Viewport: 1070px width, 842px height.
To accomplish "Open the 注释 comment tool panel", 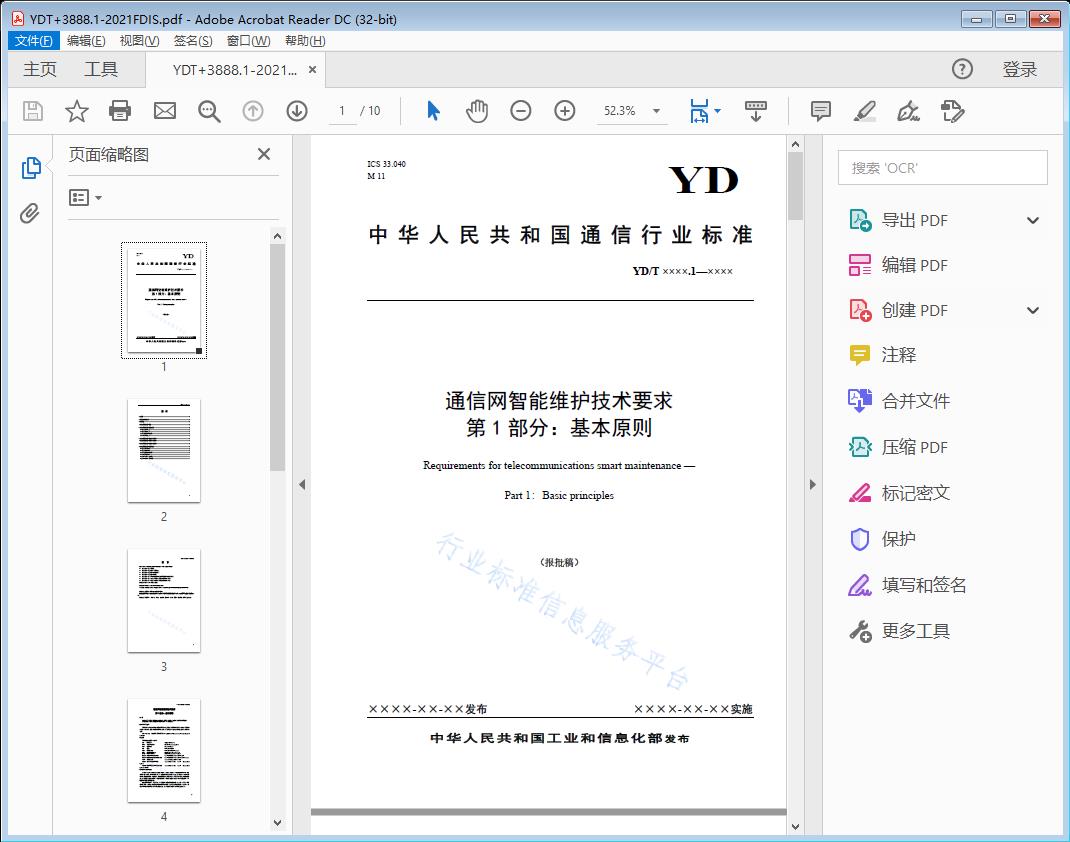I will pyautogui.click(x=888, y=355).
